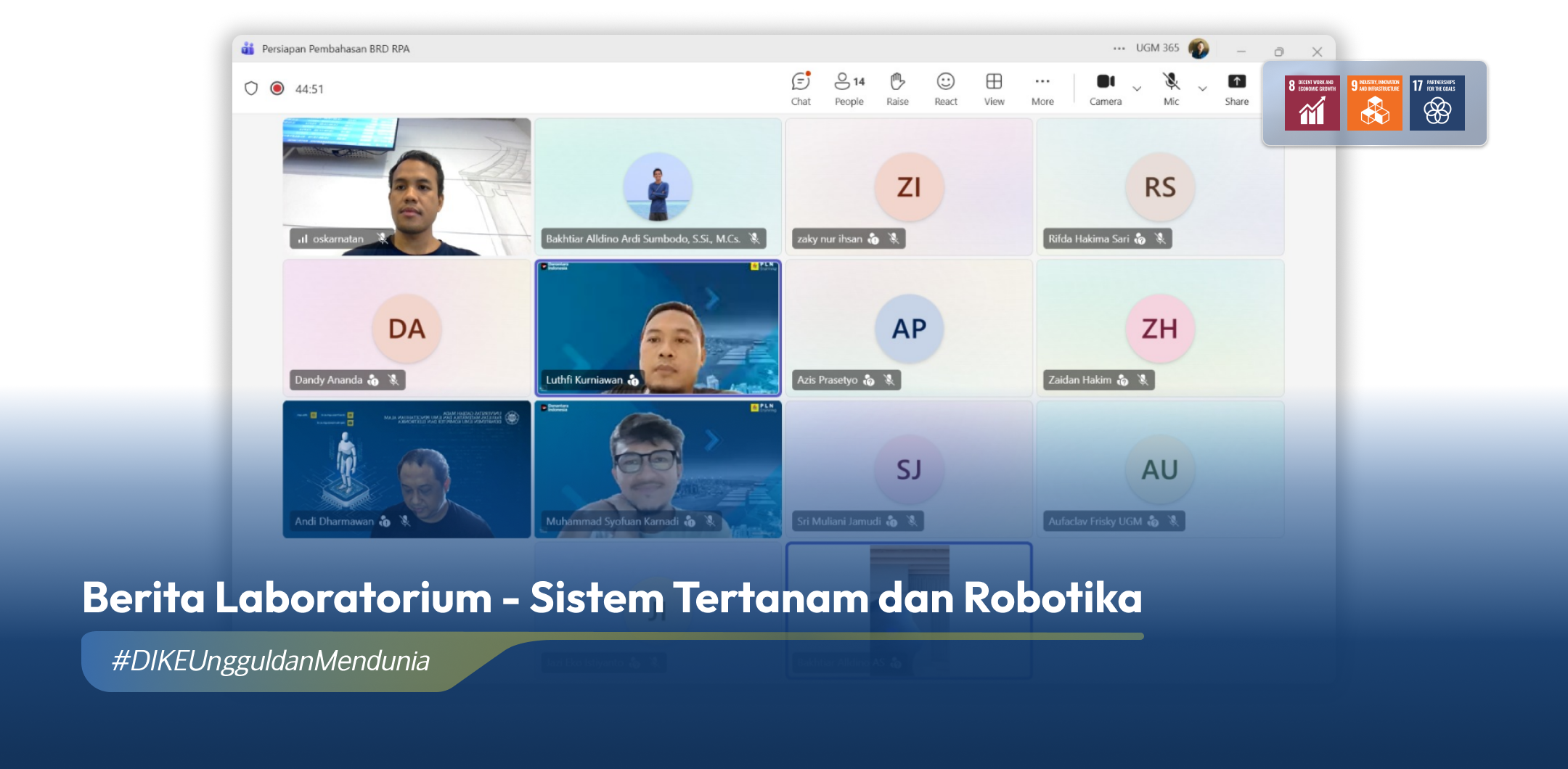Select Luthfi Kurniawan's video tile
This screenshot has width=1568, height=769.
coord(658,328)
